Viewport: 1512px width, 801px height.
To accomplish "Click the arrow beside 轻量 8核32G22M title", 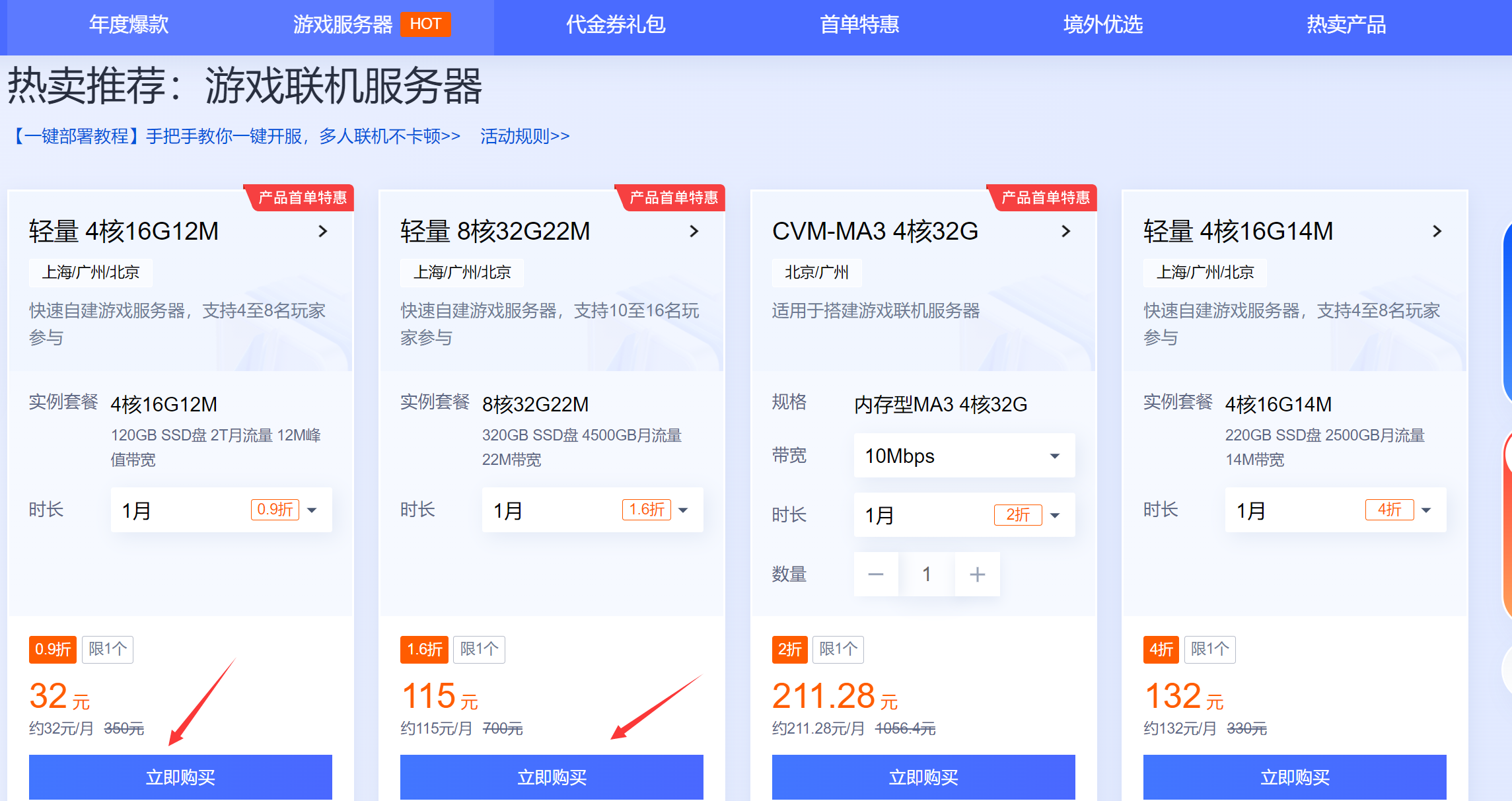I will (x=694, y=231).
